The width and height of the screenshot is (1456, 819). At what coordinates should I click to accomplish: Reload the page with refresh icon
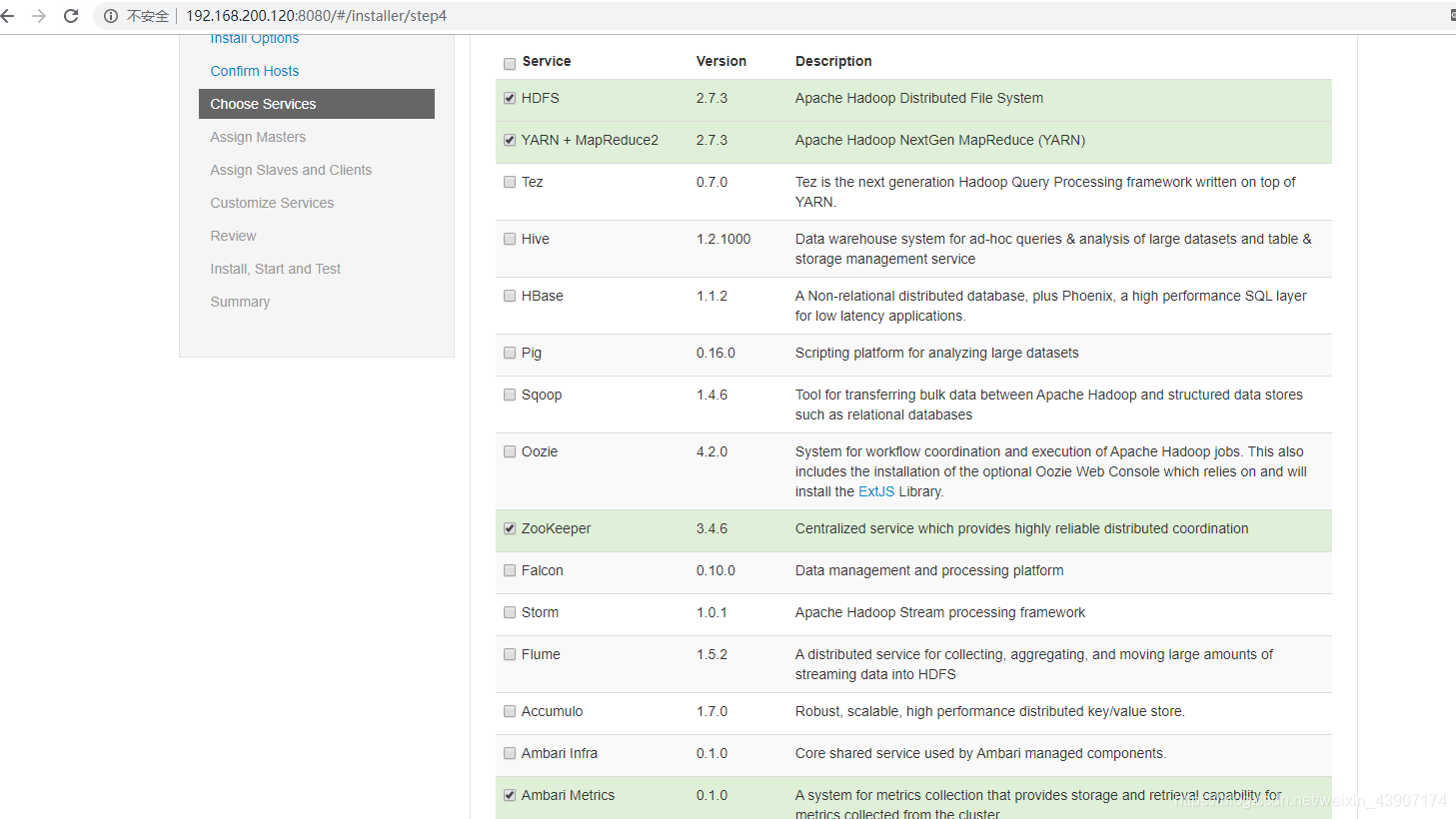(71, 16)
